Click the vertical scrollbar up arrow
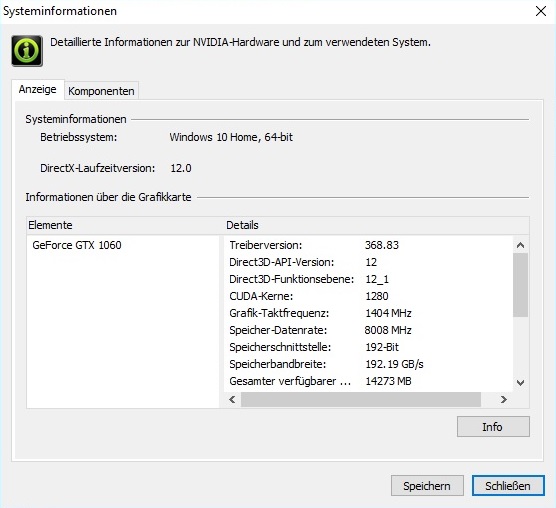 [x=521, y=245]
